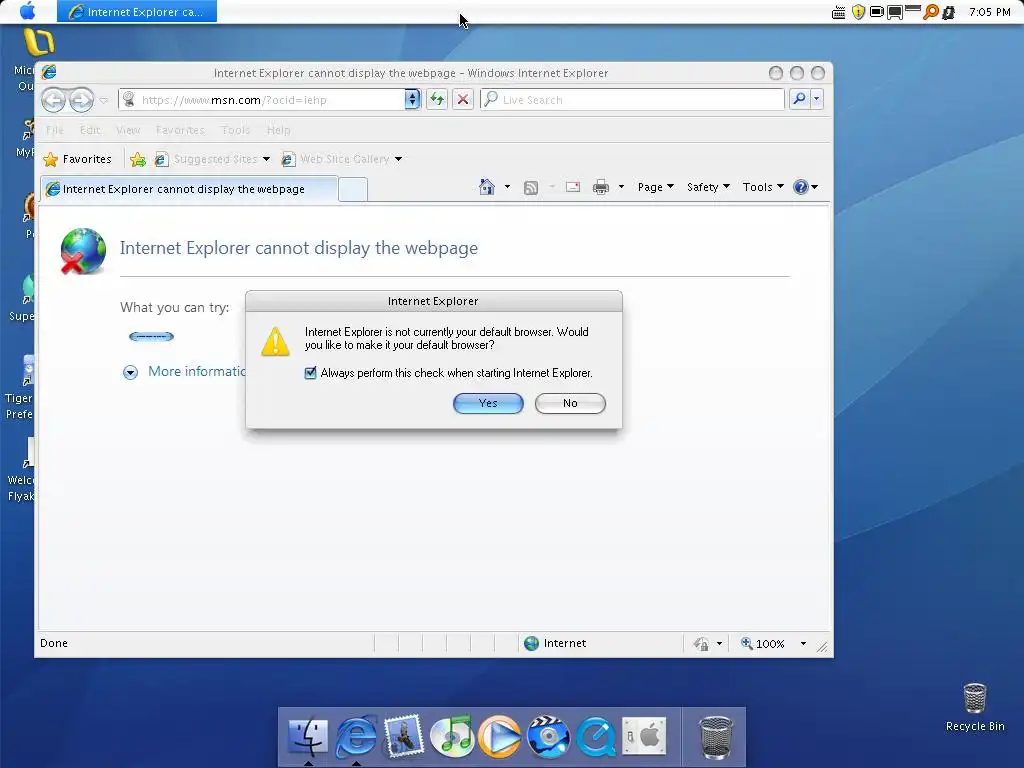Click the Recycle Bin desktop icon
The width and height of the screenshot is (1024, 768).
coord(975,707)
